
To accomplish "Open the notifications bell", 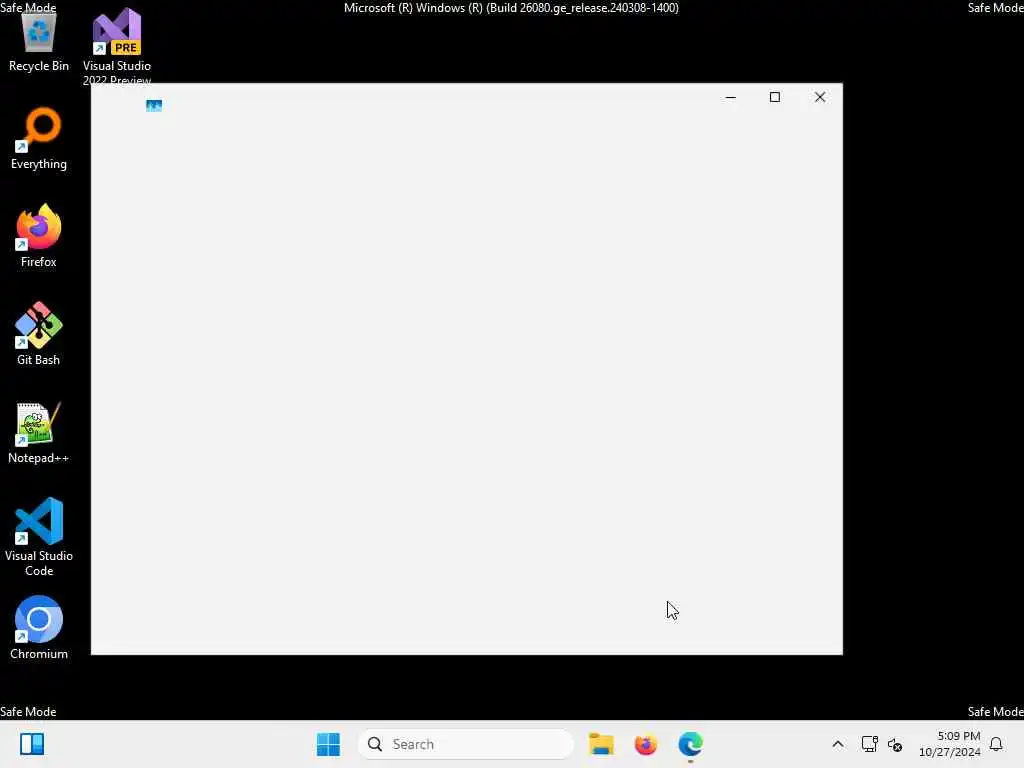I will [996, 744].
